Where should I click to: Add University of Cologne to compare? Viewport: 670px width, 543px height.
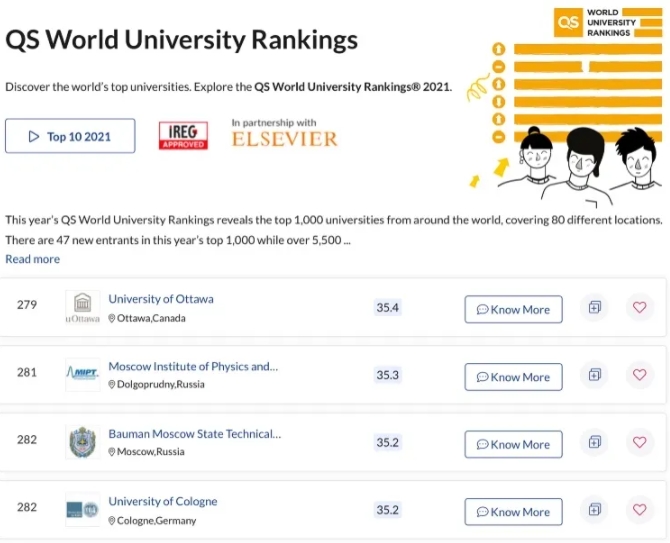[594, 510]
